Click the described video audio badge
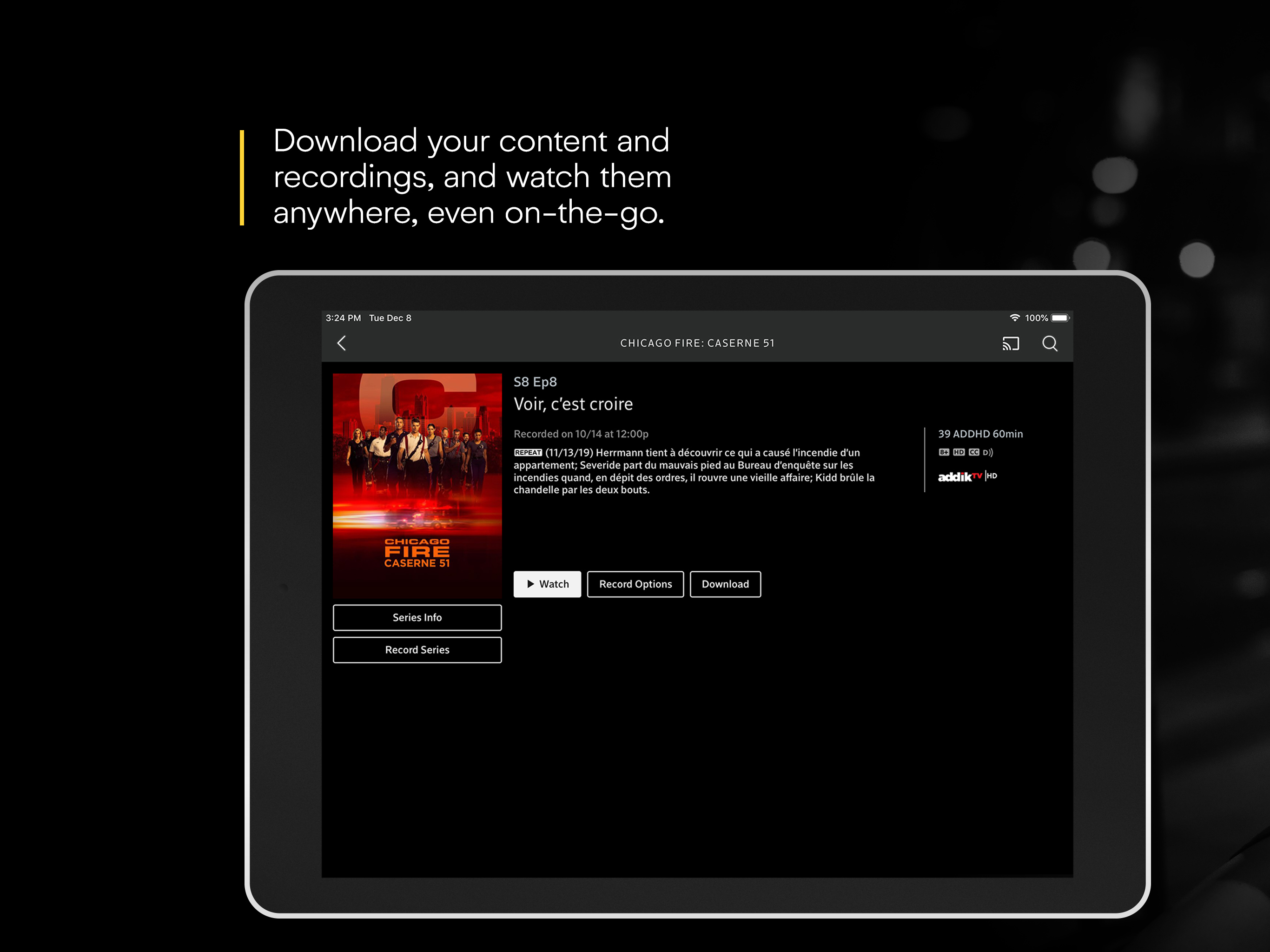Screen dimensions: 1270x952 click(x=987, y=452)
